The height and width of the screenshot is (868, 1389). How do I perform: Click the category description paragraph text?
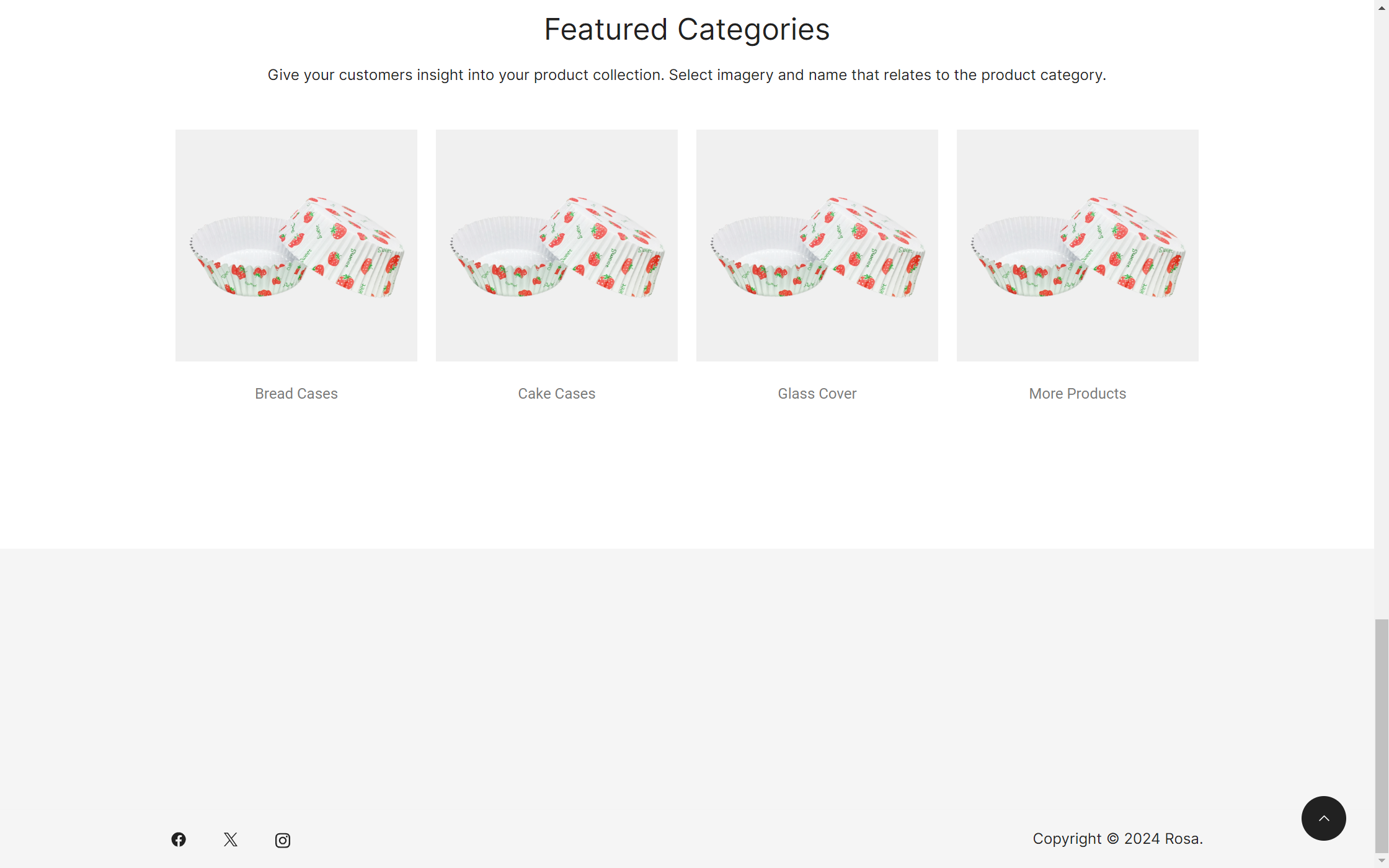(687, 75)
